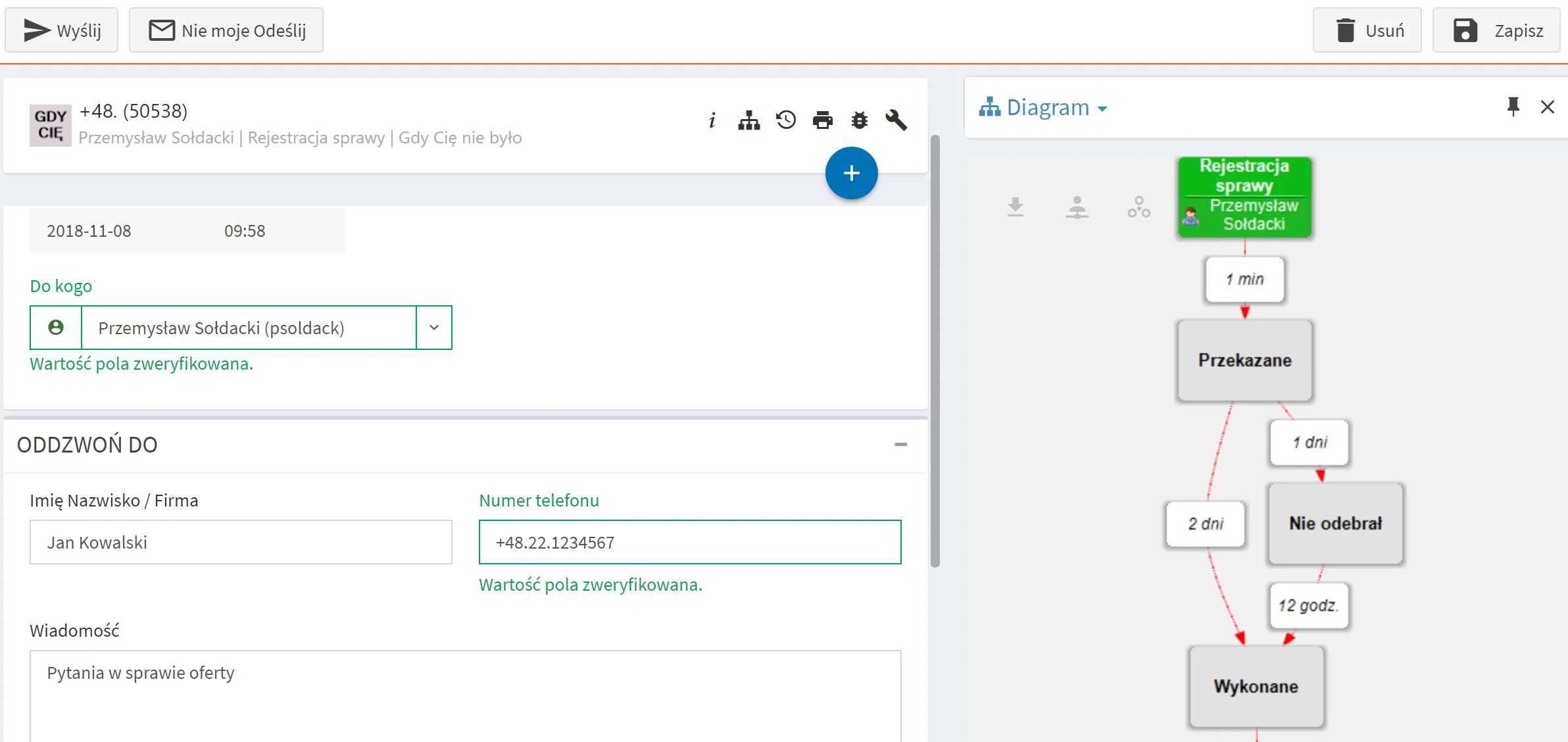Screen dimensions: 1568x742
Task: Show the workflow diagram icon in header
Action: pyautogui.click(x=749, y=120)
